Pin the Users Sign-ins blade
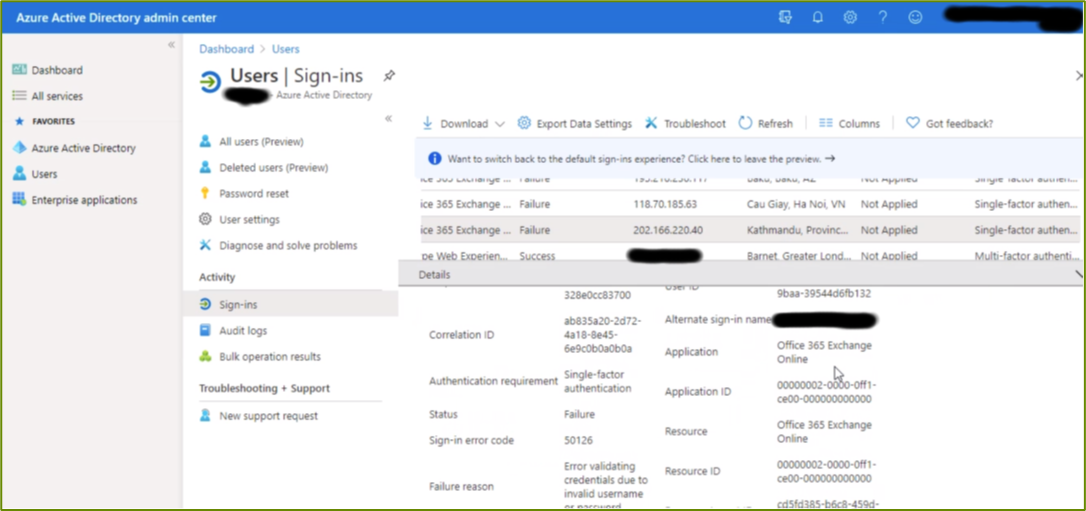This screenshot has height=511, width=1086. click(389, 75)
